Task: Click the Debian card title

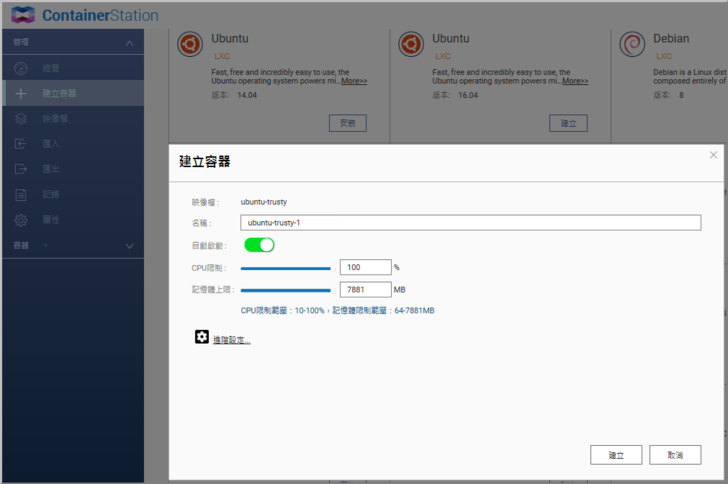Action: coord(671,39)
